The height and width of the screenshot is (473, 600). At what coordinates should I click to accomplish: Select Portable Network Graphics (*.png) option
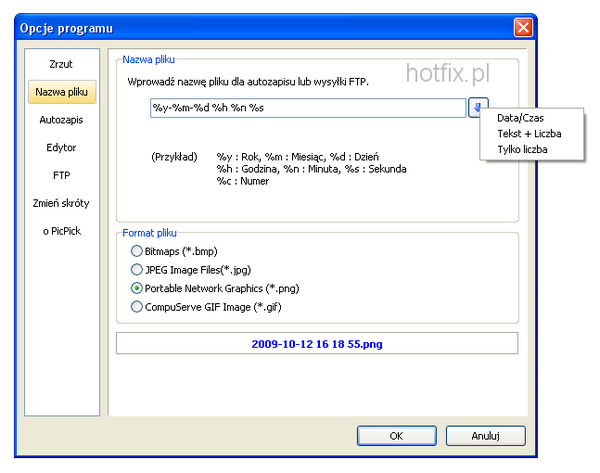point(137,288)
